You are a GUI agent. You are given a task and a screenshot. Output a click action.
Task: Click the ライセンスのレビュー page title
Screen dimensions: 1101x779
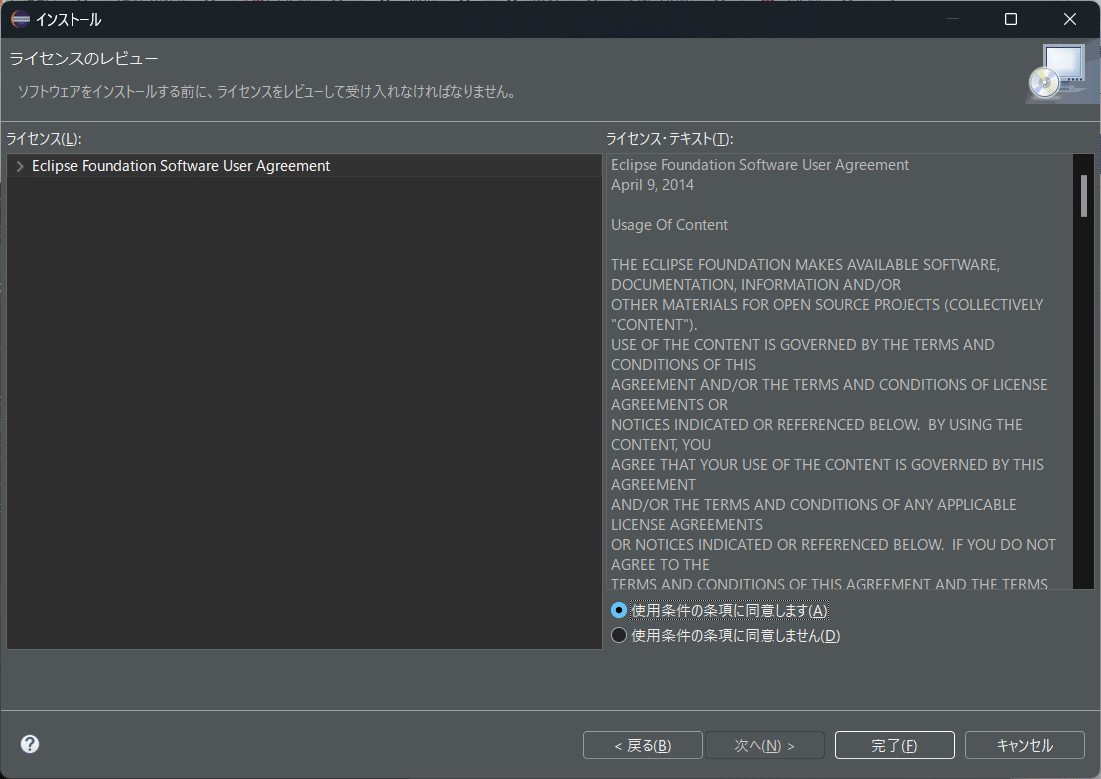click(84, 58)
